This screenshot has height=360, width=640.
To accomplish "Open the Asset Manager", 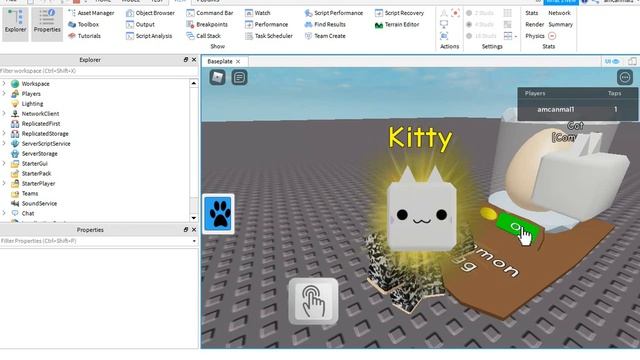I will click(91, 13).
